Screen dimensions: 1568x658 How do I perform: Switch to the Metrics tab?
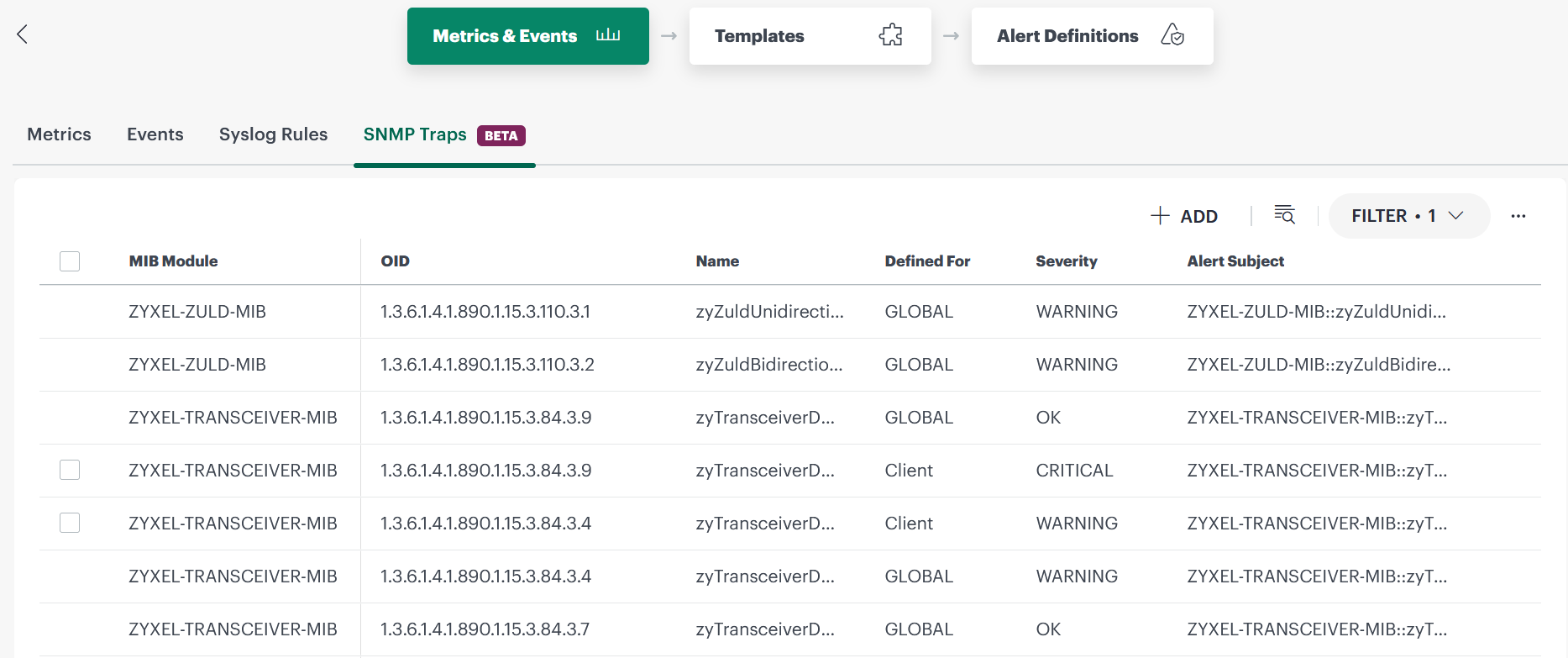pyautogui.click(x=59, y=134)
